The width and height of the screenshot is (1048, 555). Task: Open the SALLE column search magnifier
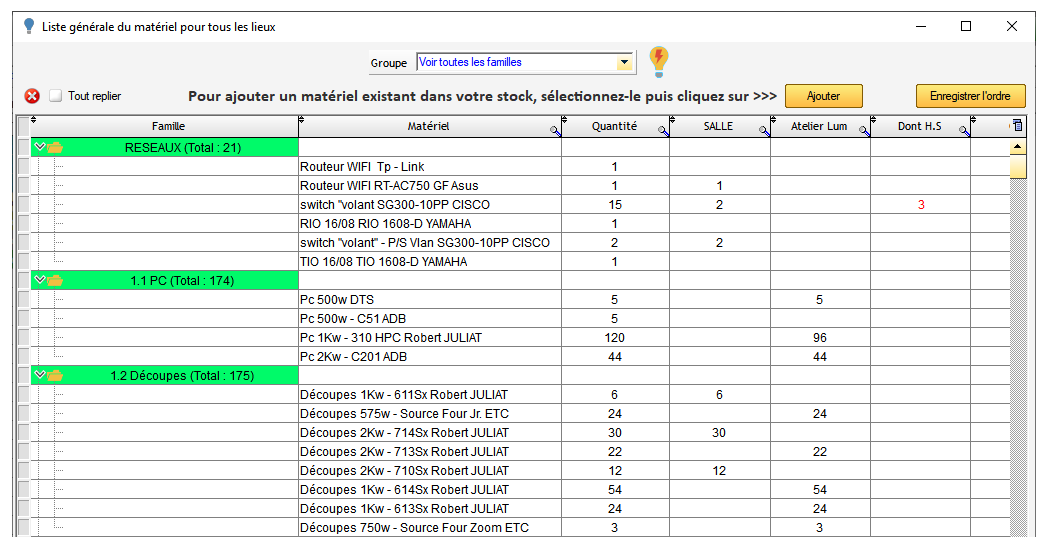[x=764, y=131]
